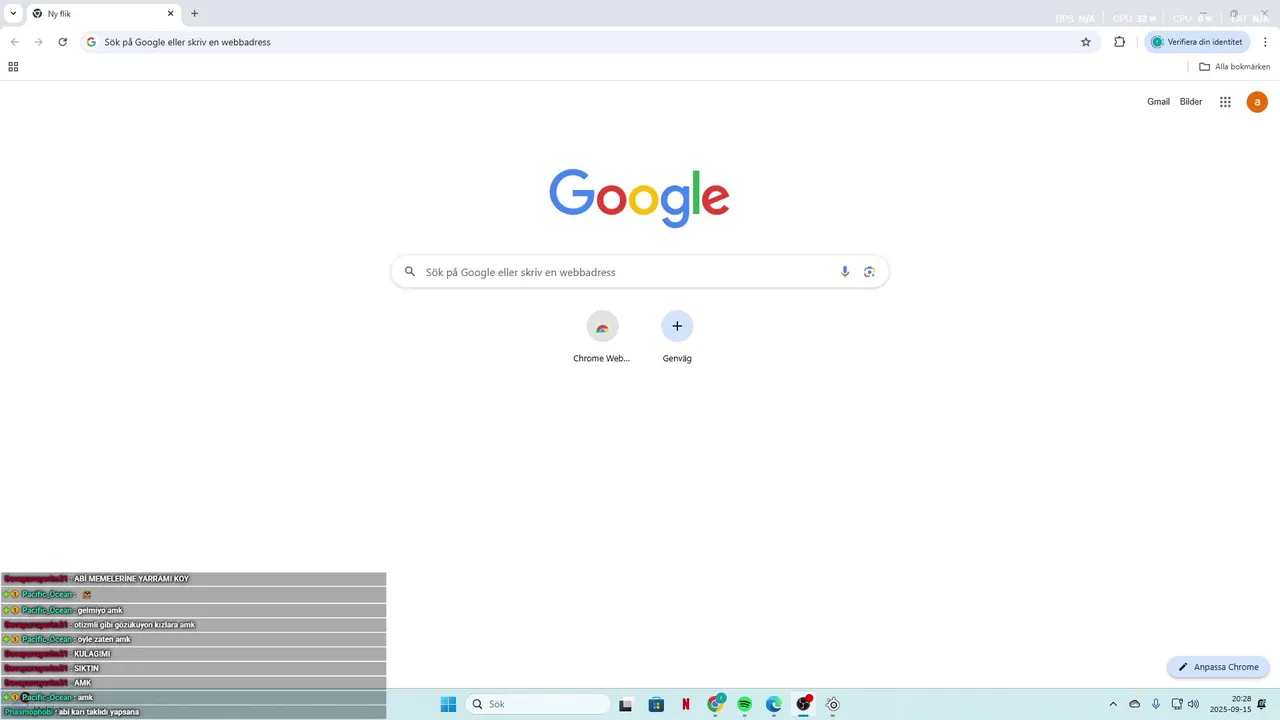Expand the tab search dropdown chevron

click(x=13, y=14)
